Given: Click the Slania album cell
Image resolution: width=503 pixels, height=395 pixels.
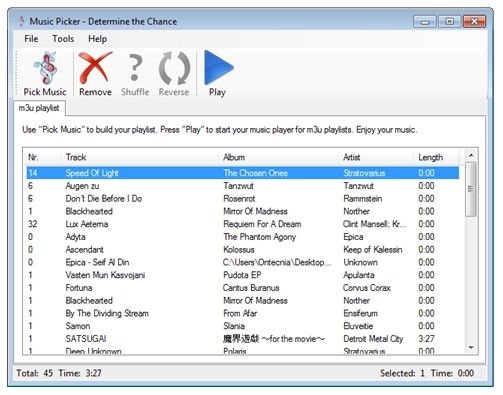Looking at the screenshot, I should [234, 326].
